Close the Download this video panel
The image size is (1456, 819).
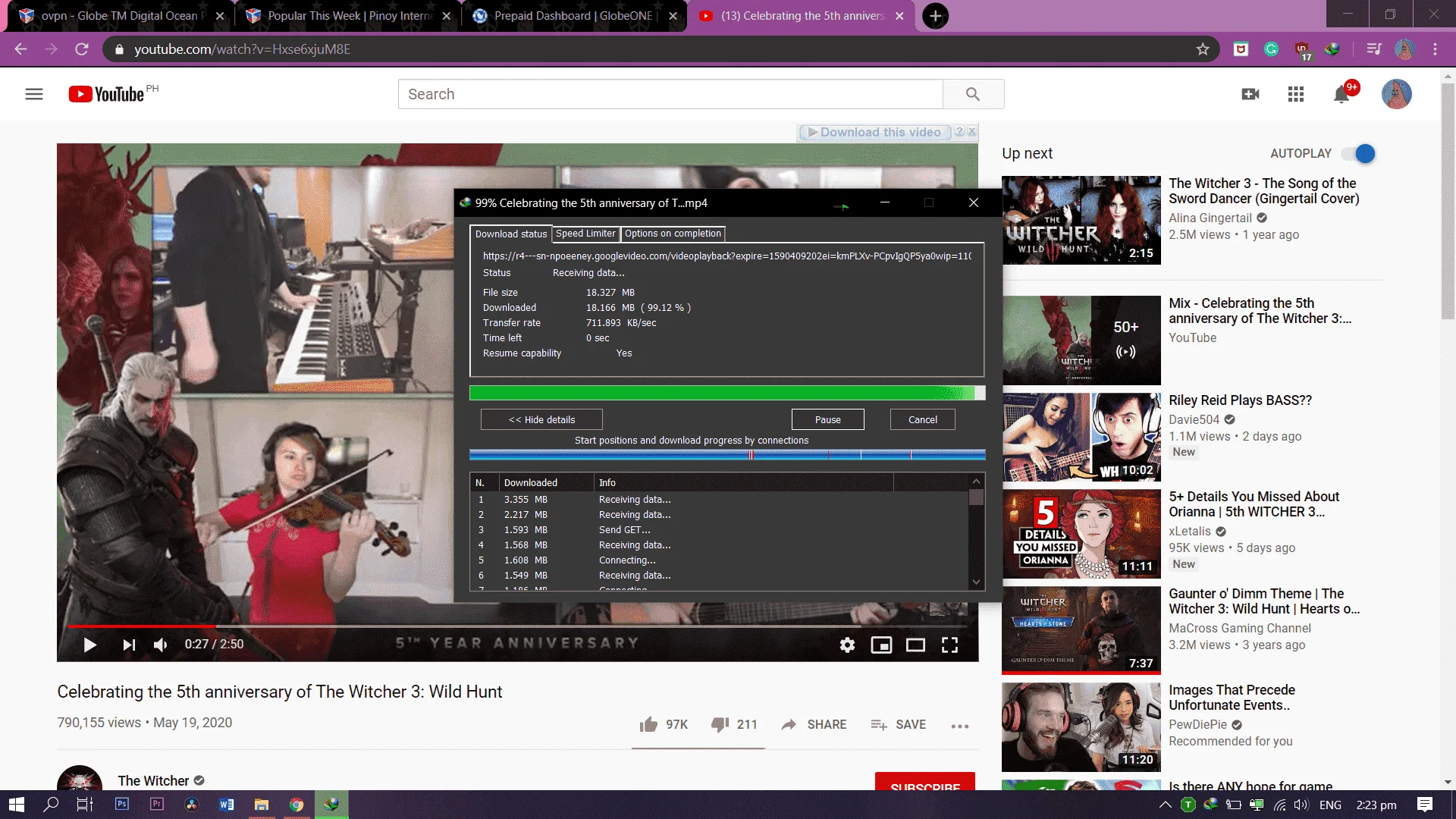pyautogui.click(x=971, y=131)
